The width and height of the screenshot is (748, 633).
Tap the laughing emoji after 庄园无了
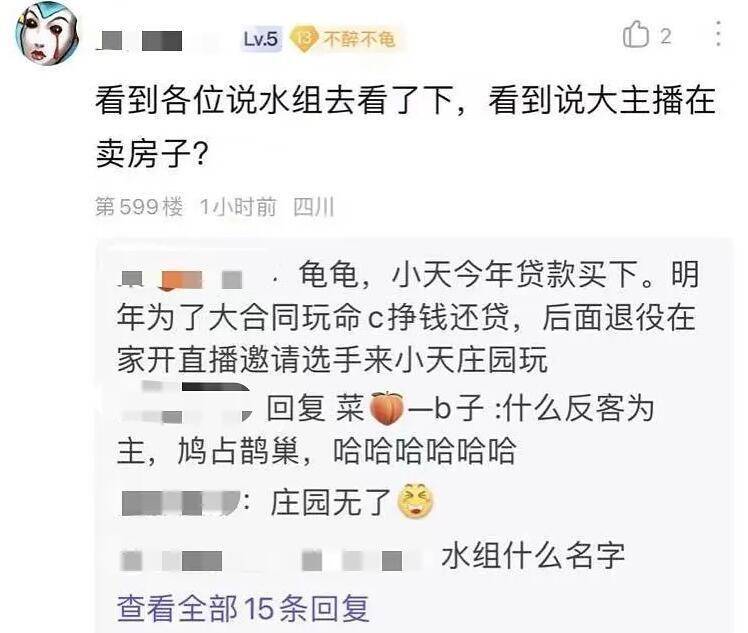[416, 501]
